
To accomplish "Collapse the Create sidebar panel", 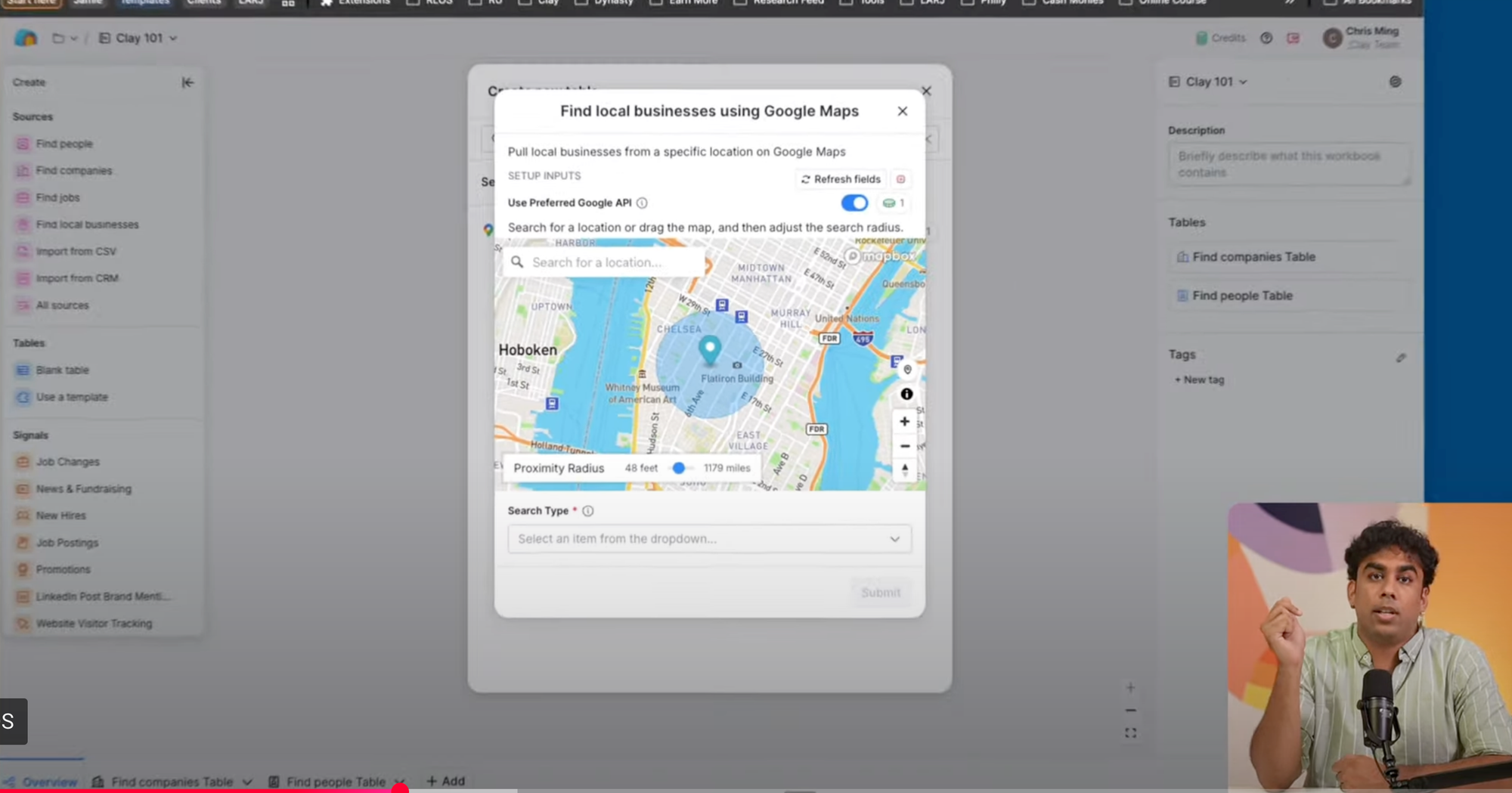I will tap(187, 82).
